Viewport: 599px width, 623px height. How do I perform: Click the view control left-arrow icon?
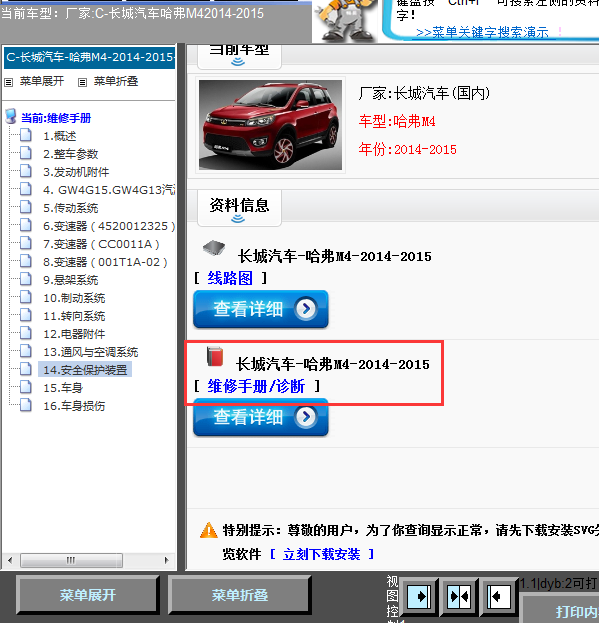coord(498,597)
